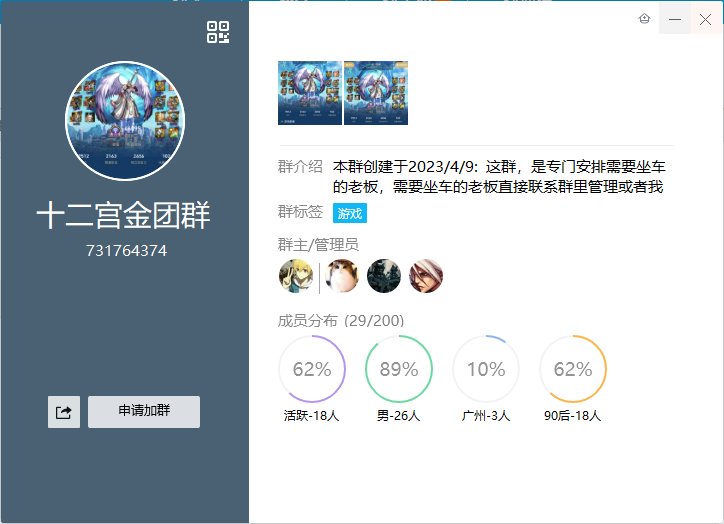Click the group number 731764374
Viewport: 724px width, 524px height.
point(127,251)
